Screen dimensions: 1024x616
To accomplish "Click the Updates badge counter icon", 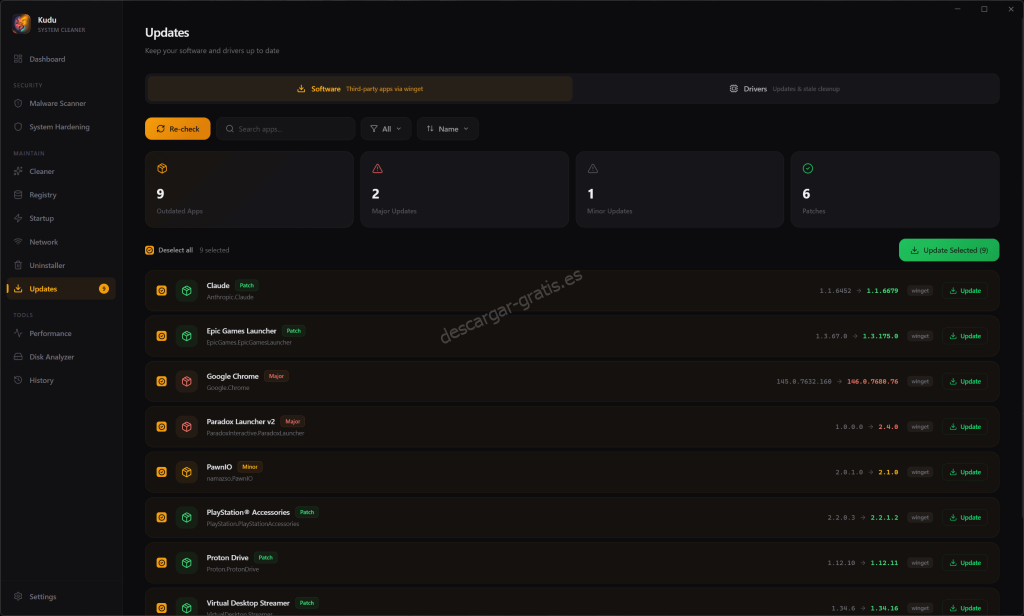I will click(x=104, y=289).
